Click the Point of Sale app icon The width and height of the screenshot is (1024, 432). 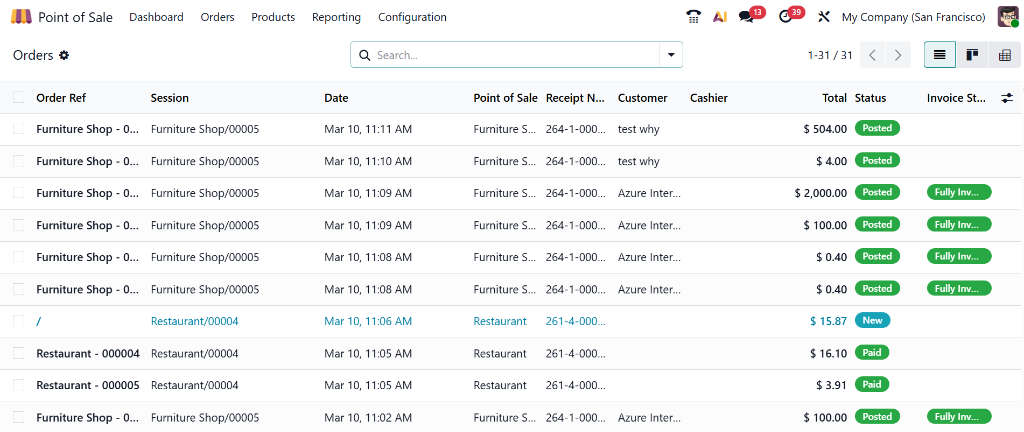tap(22, 17)
